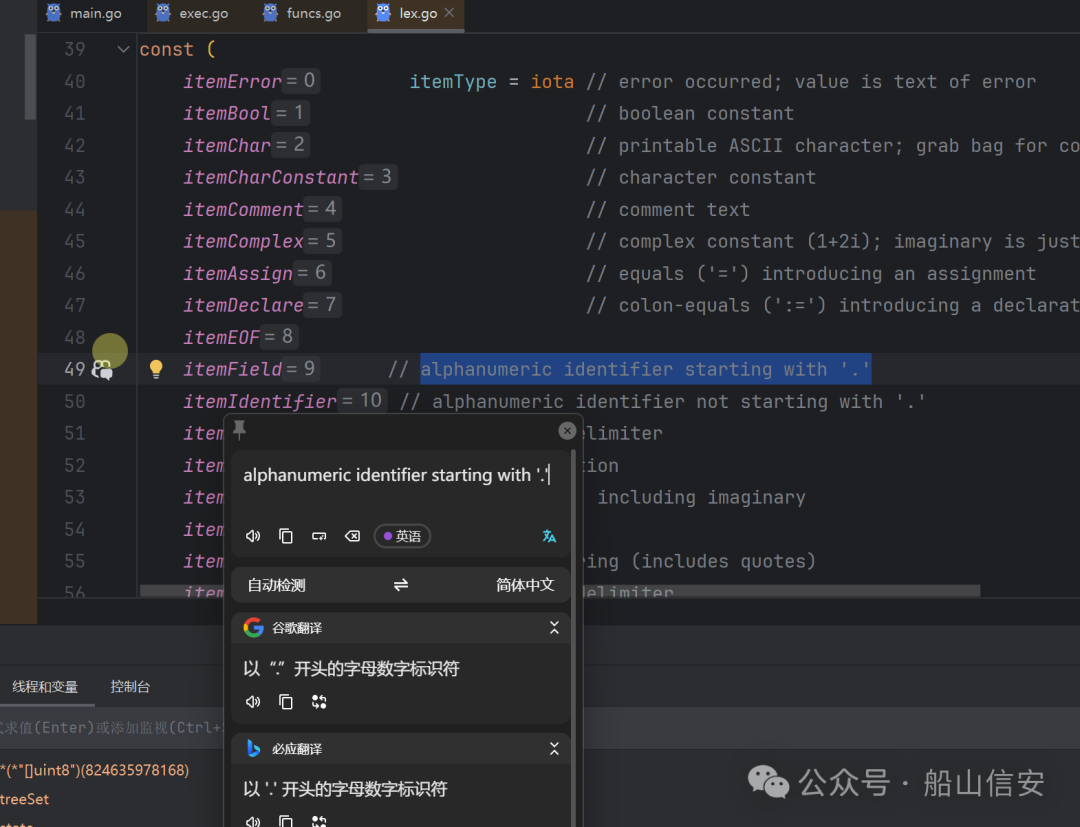Image resolution: width=1080 pixels, height=827 pixels.
Task: Click the 必应翻译 section title
Action: point(297,749)
